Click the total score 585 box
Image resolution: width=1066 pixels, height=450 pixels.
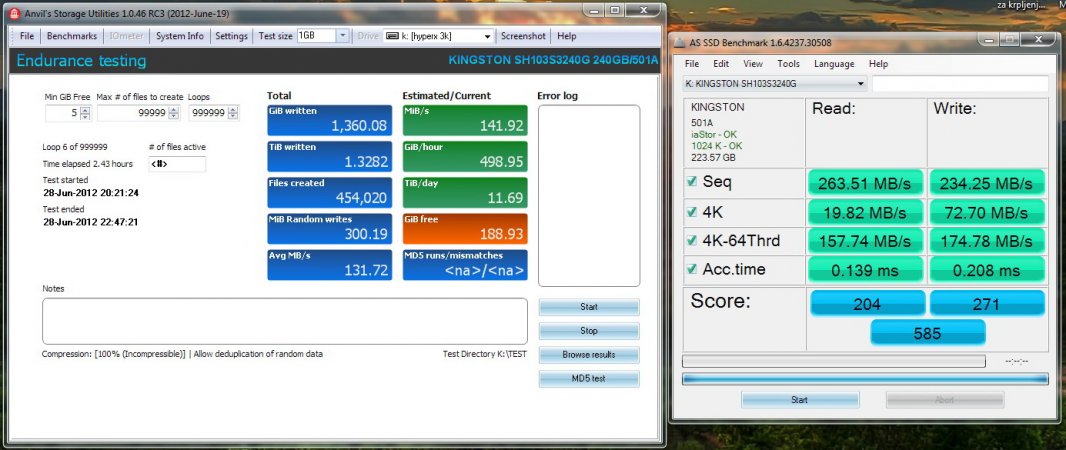pos(927,333)
